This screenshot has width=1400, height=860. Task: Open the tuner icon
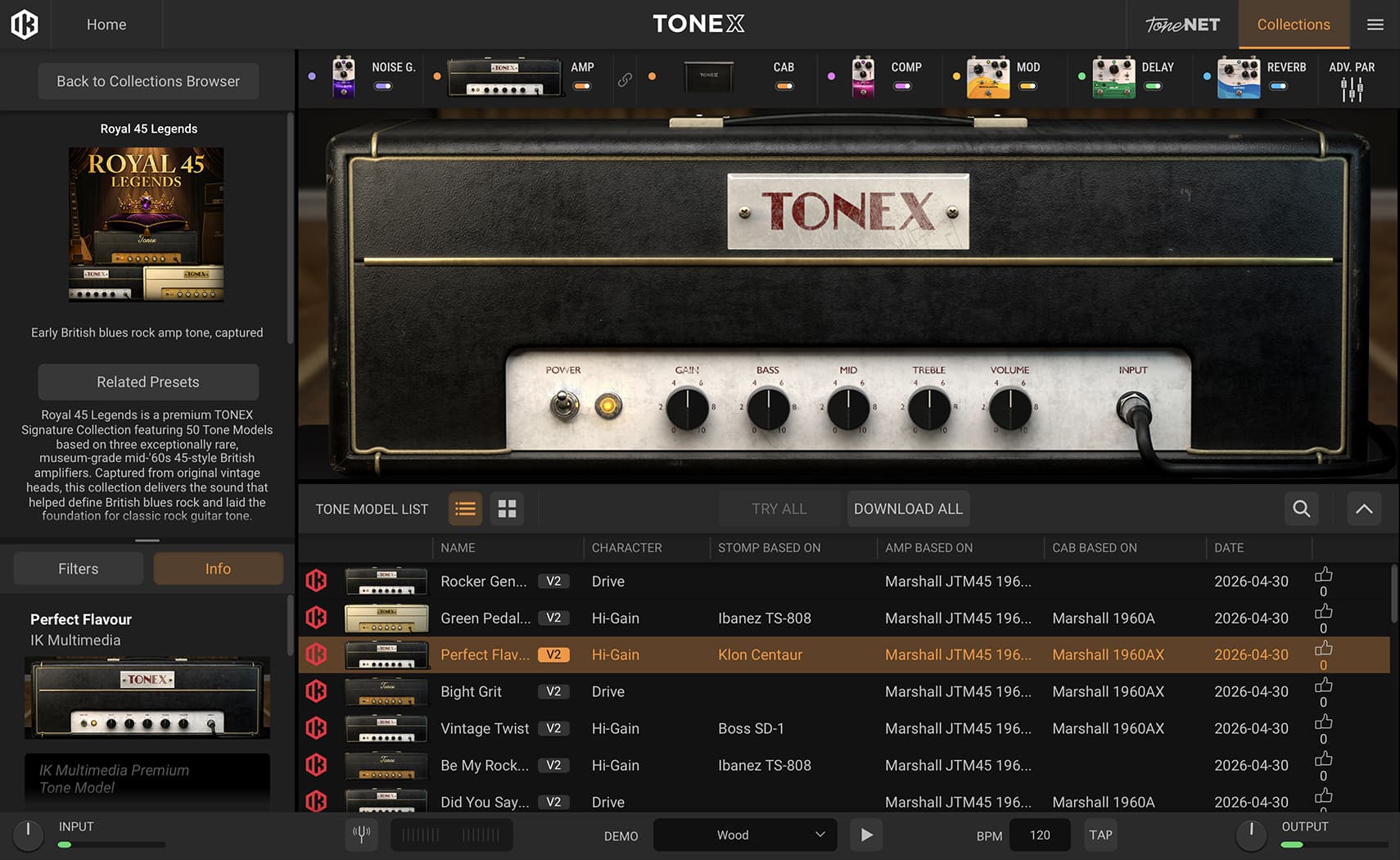coord(361,835)
